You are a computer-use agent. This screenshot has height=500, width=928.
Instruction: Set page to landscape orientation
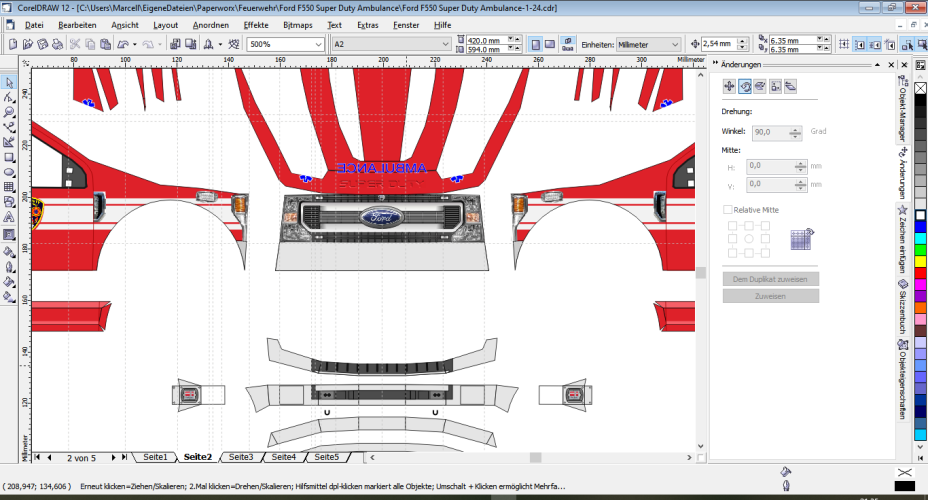[x=550, y=44]
